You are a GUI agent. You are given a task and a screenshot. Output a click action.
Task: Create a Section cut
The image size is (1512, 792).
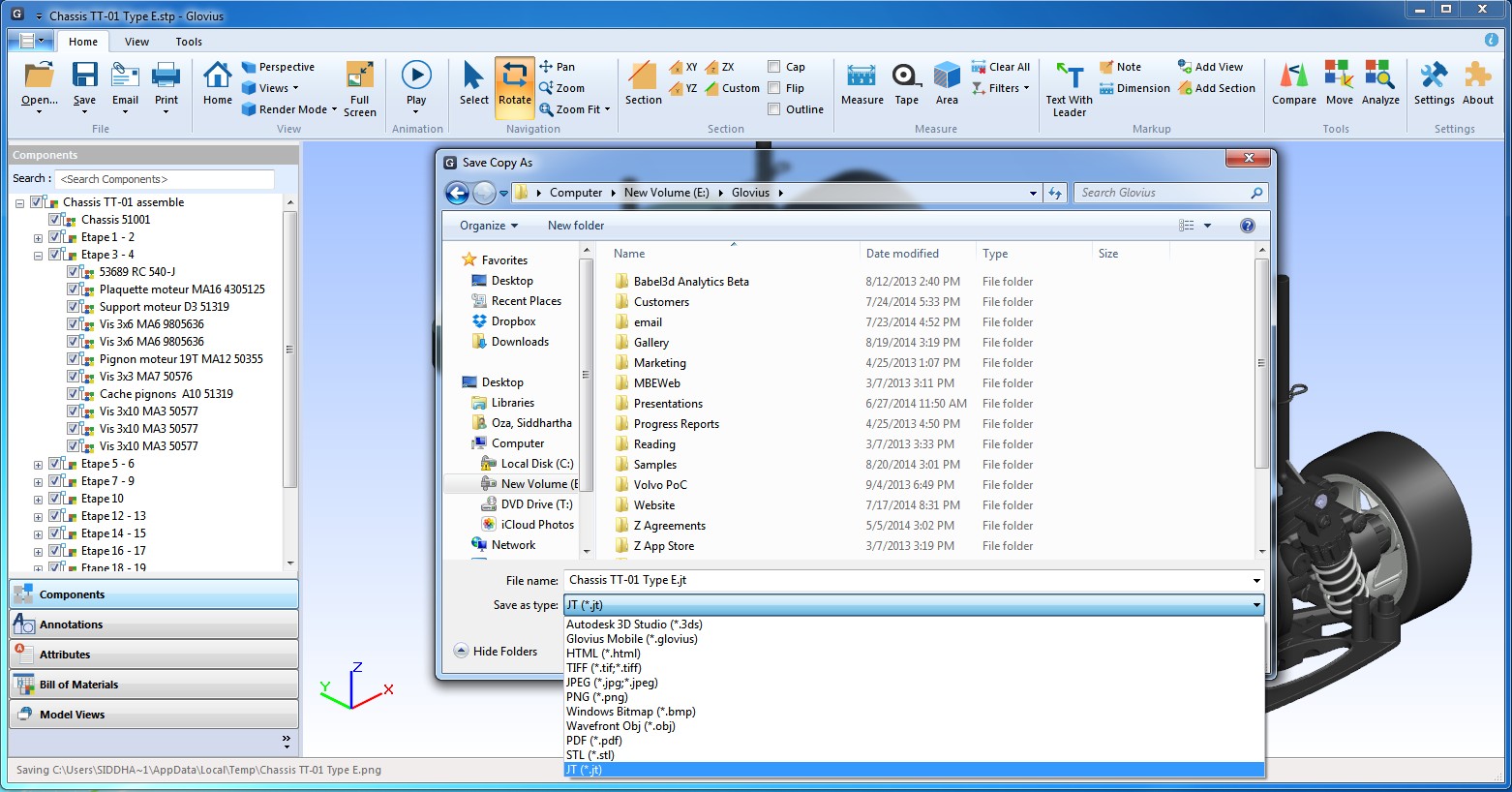click(644, 83)
